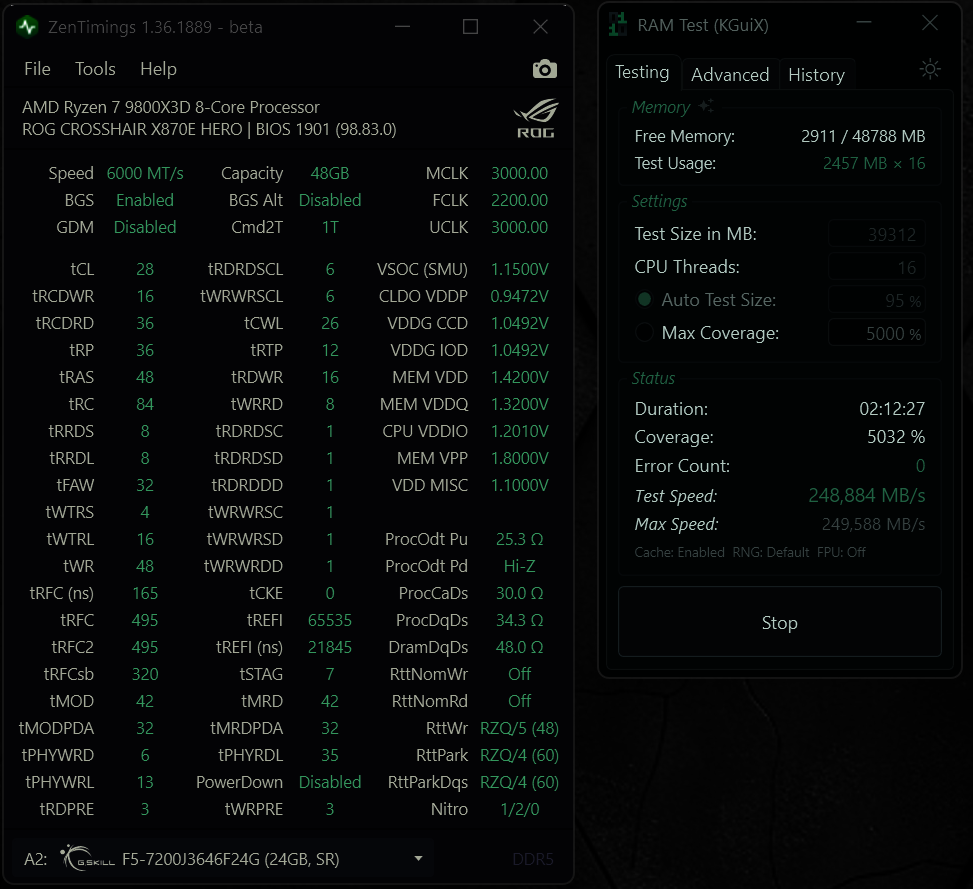Viewport: 973px width, 889px height.
Task: Click the MEM VDD value 1.4200V
Action: [519, 377]
